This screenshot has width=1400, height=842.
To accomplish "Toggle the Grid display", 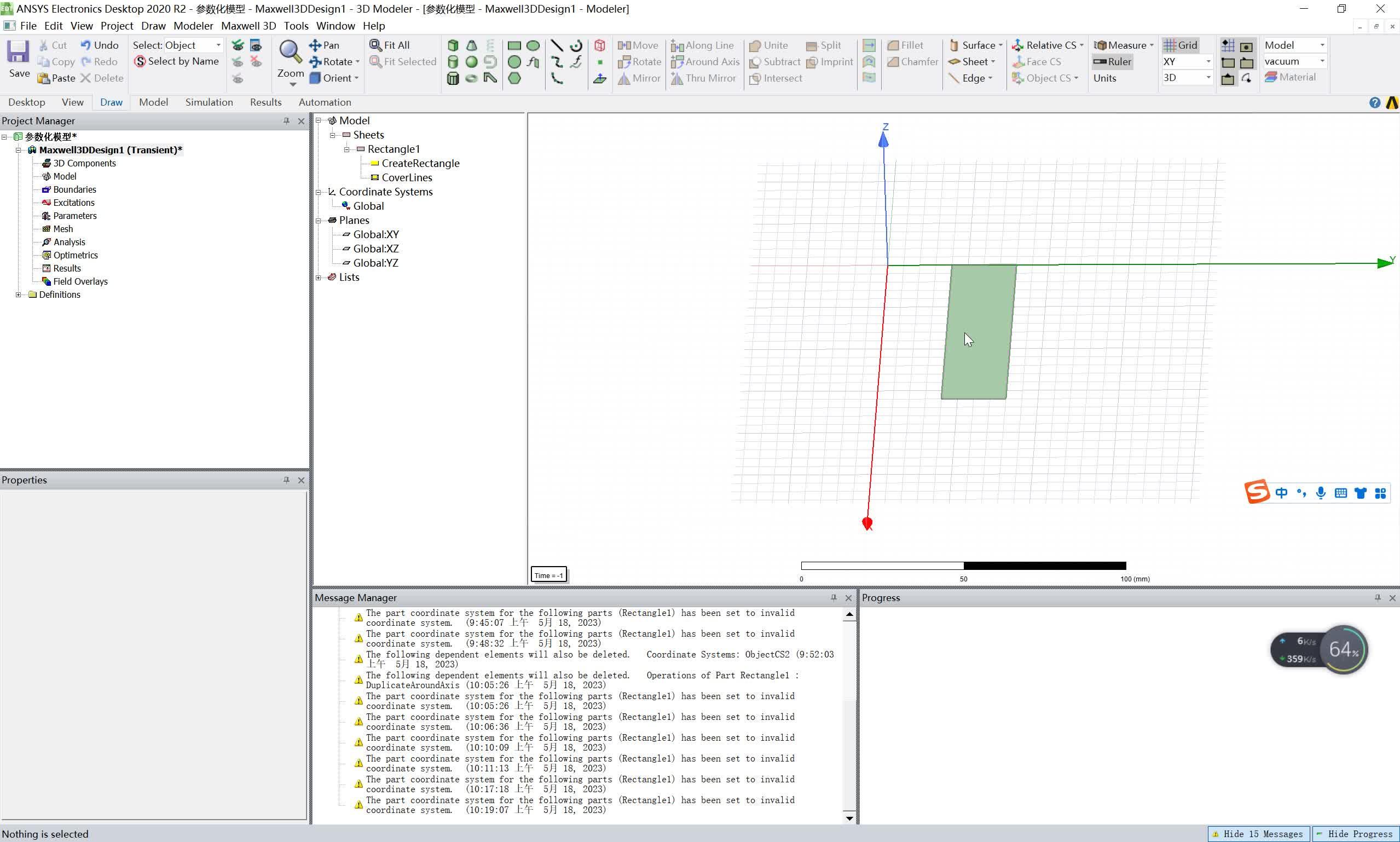I will [1180, 45].
